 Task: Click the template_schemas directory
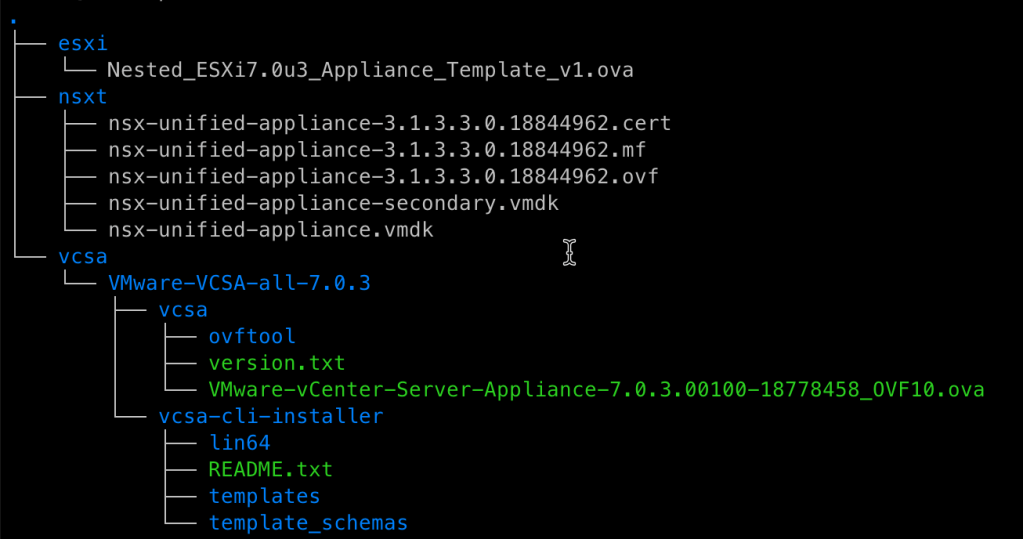click(x=308, y=523)
